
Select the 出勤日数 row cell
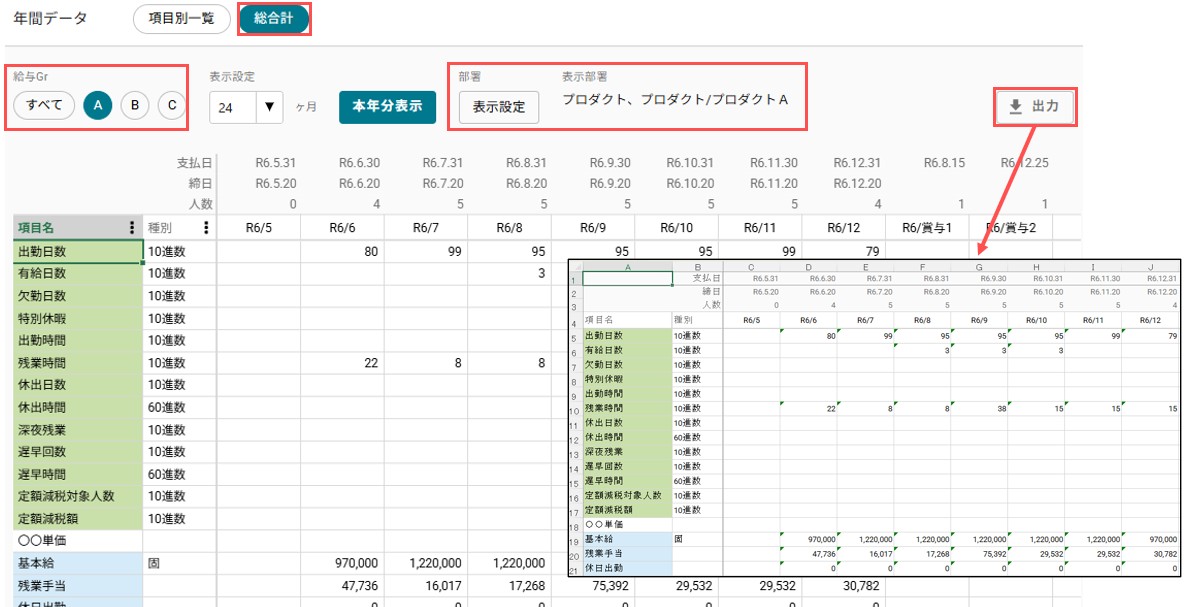coord(78,251)
